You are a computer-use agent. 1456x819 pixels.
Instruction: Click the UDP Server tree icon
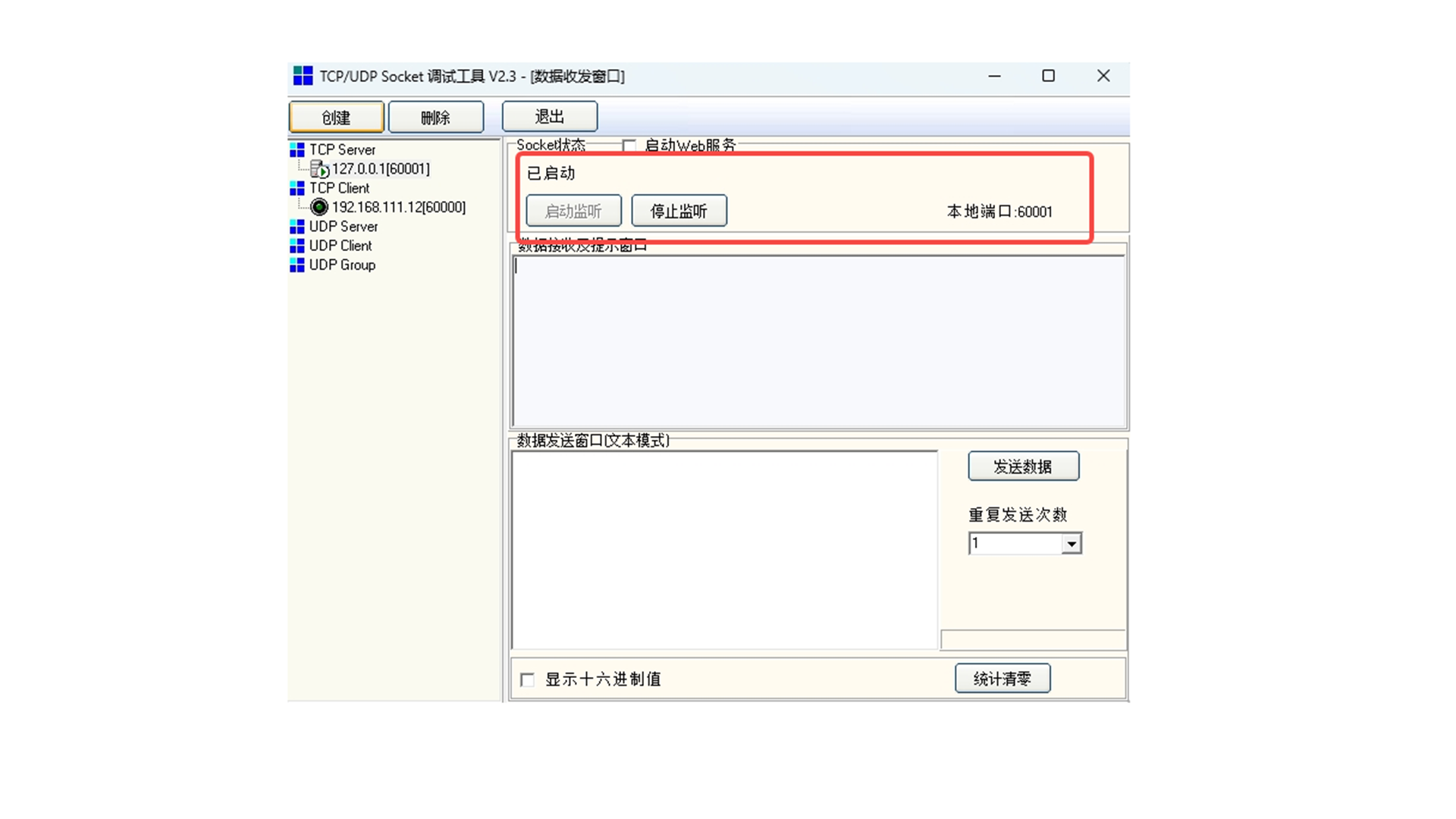[297, 227]
